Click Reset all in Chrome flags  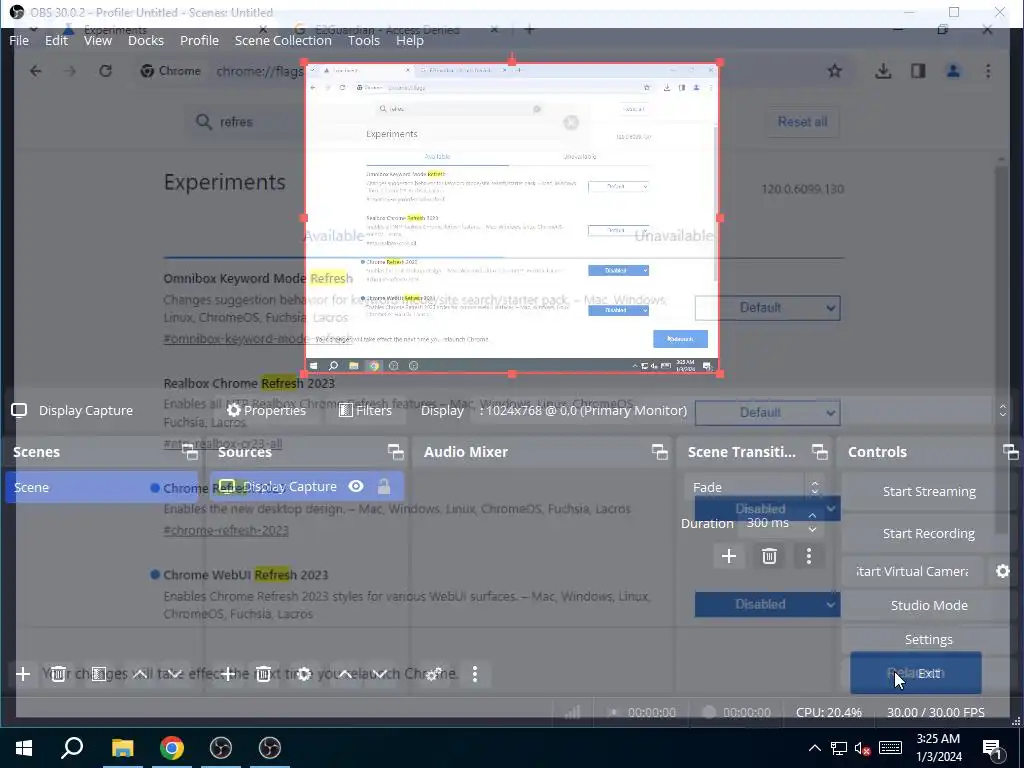tap(802, 122)
